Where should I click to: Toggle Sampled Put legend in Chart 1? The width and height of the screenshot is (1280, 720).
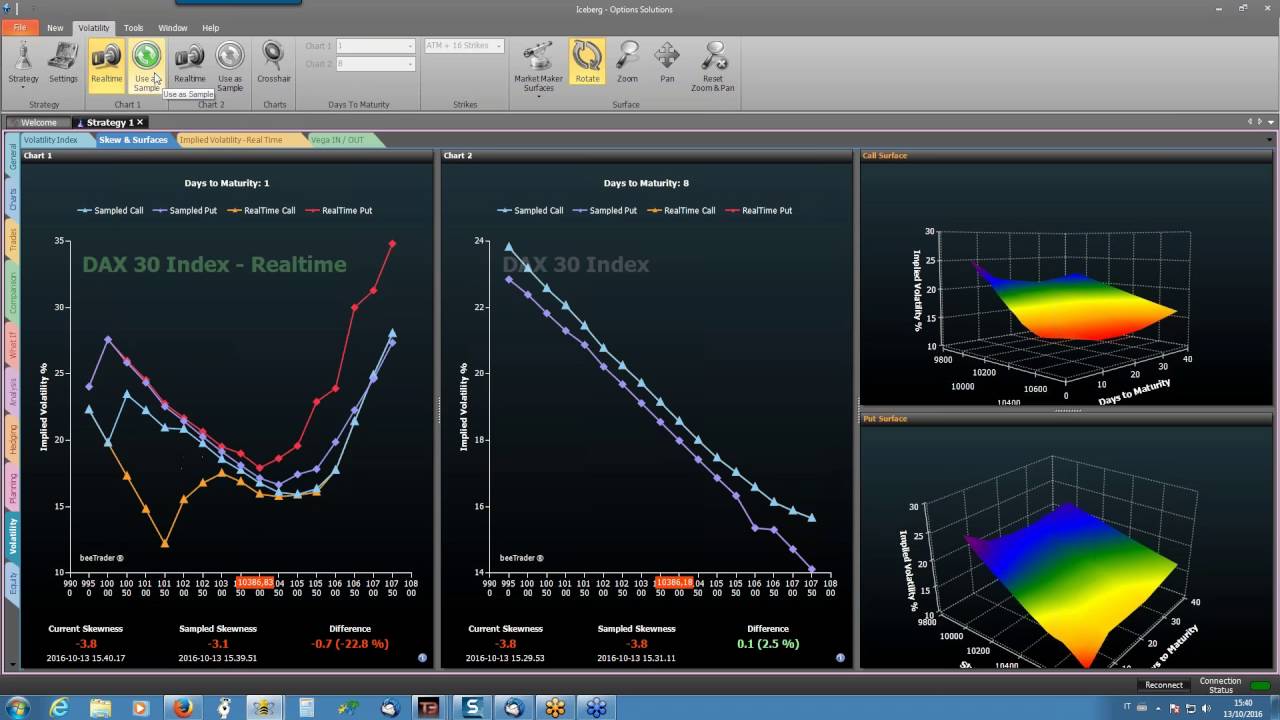[186, 211]
